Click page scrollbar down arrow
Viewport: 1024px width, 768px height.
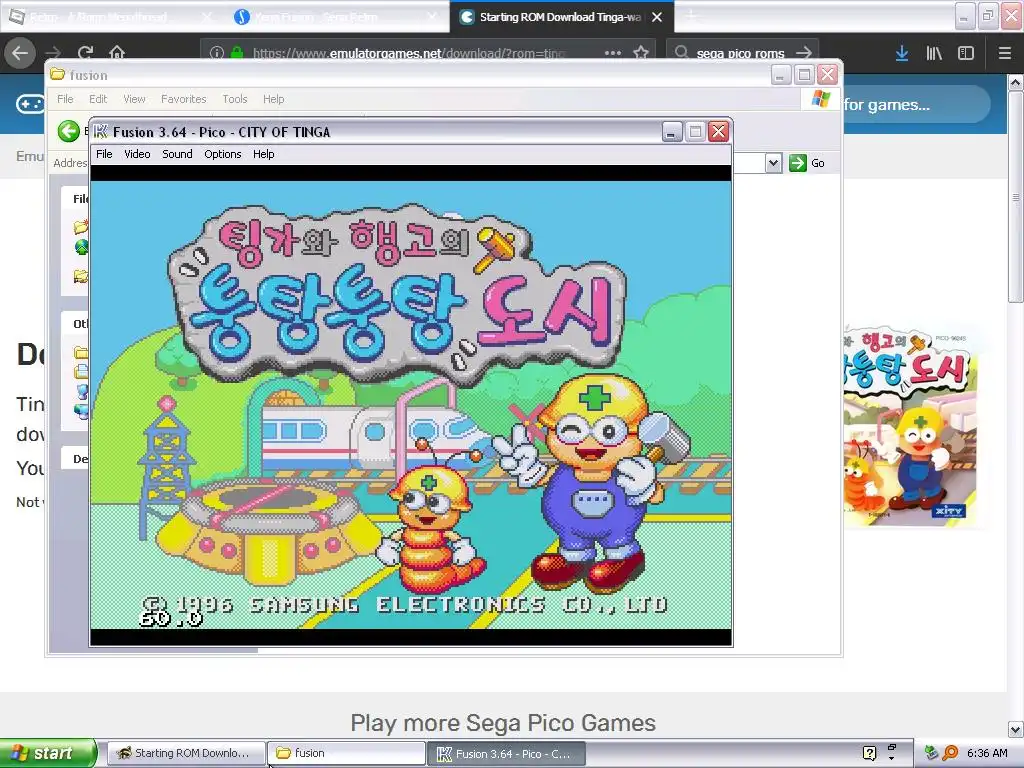[1016, 729]
